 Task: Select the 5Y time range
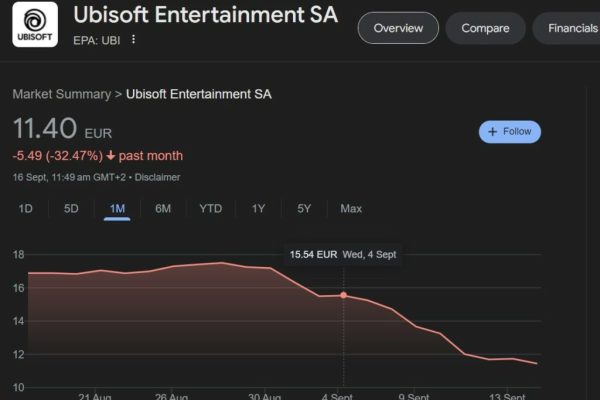pos(304,209)
